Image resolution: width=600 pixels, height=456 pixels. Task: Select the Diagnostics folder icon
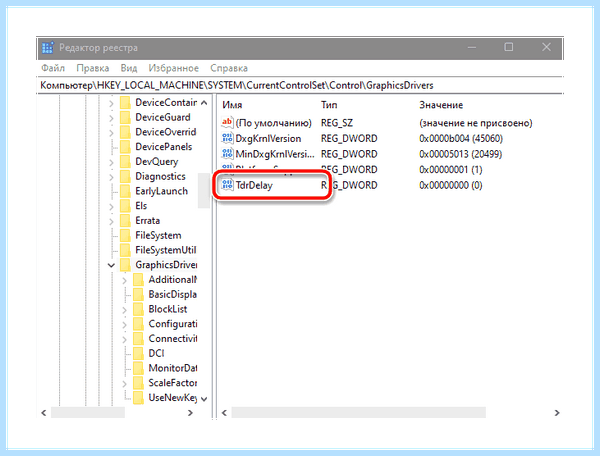click(126, 176)
